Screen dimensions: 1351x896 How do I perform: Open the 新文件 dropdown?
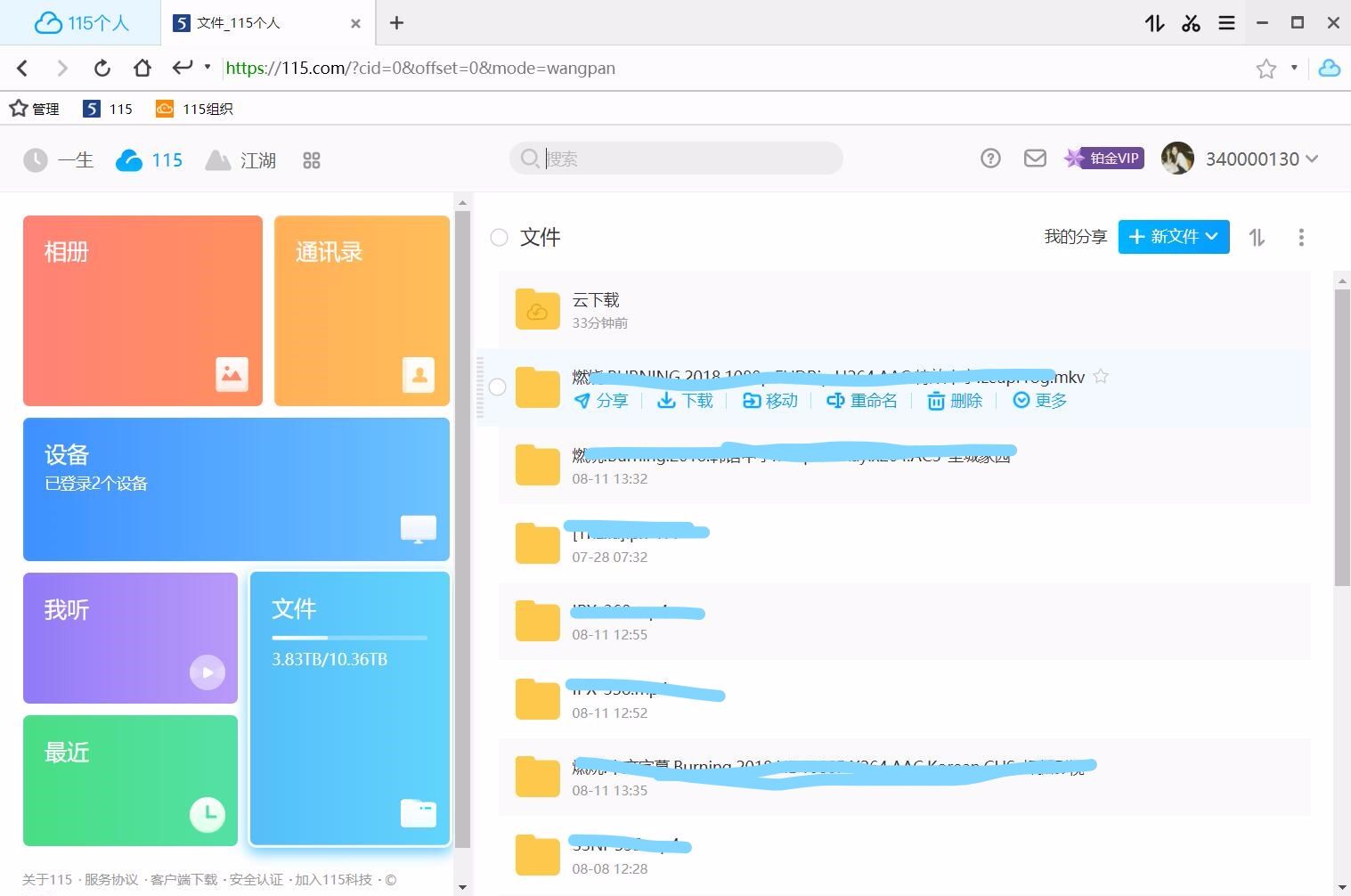(x=1173, y=237)
